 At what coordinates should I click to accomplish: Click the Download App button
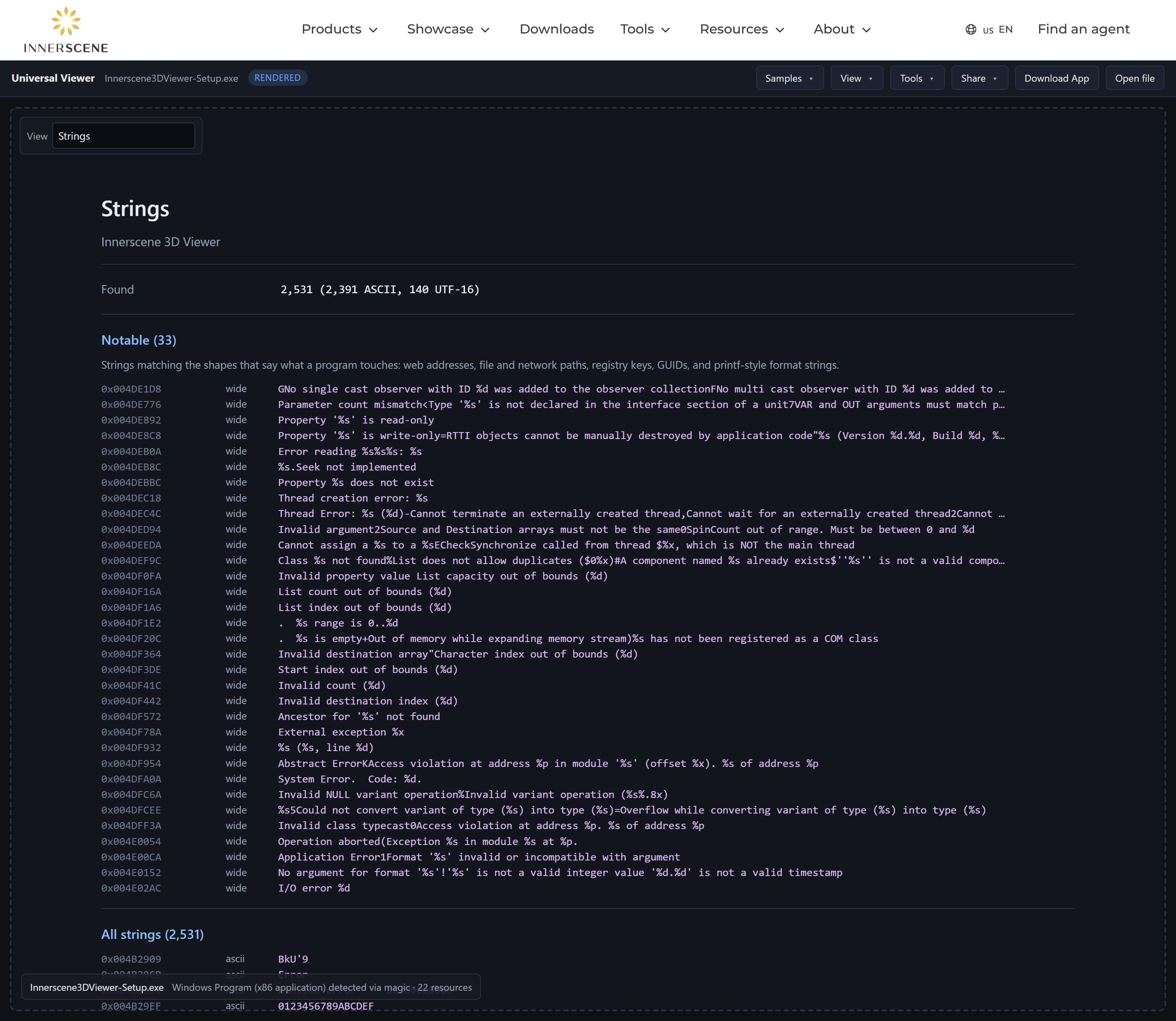pyautogui.click(x=1056, y=78)
